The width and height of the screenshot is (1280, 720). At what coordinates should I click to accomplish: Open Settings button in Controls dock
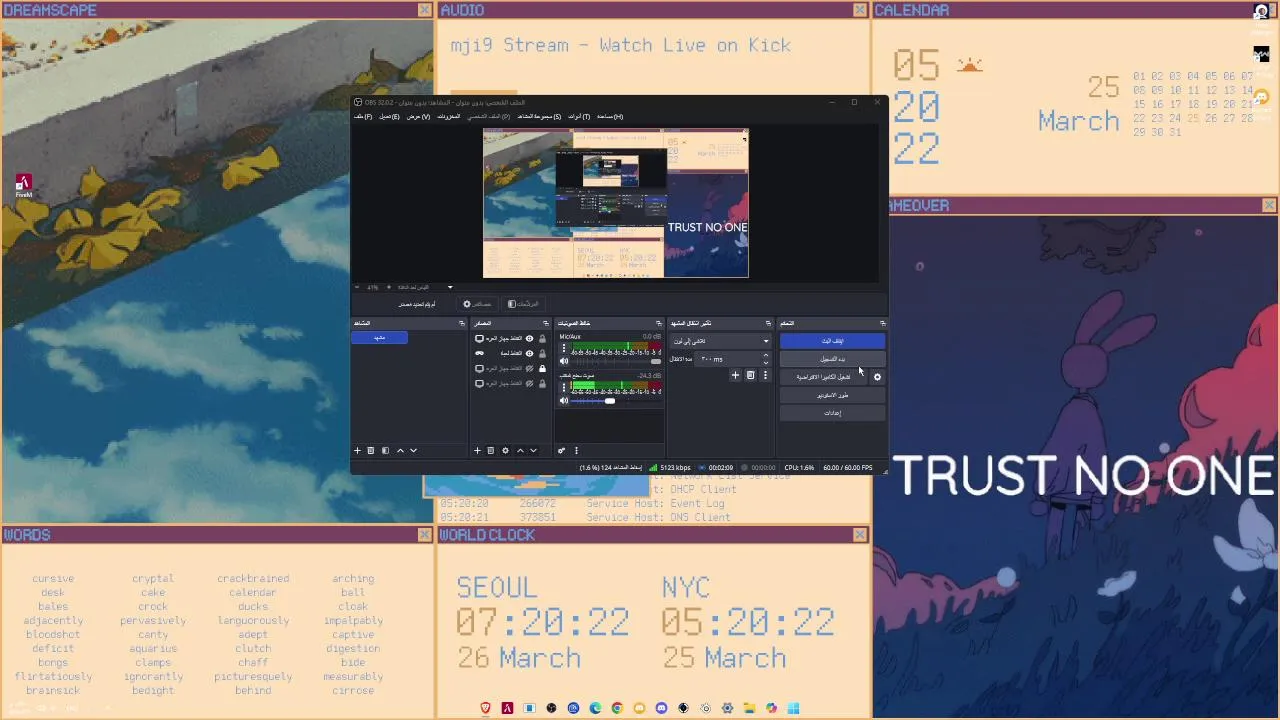[832, 413]
